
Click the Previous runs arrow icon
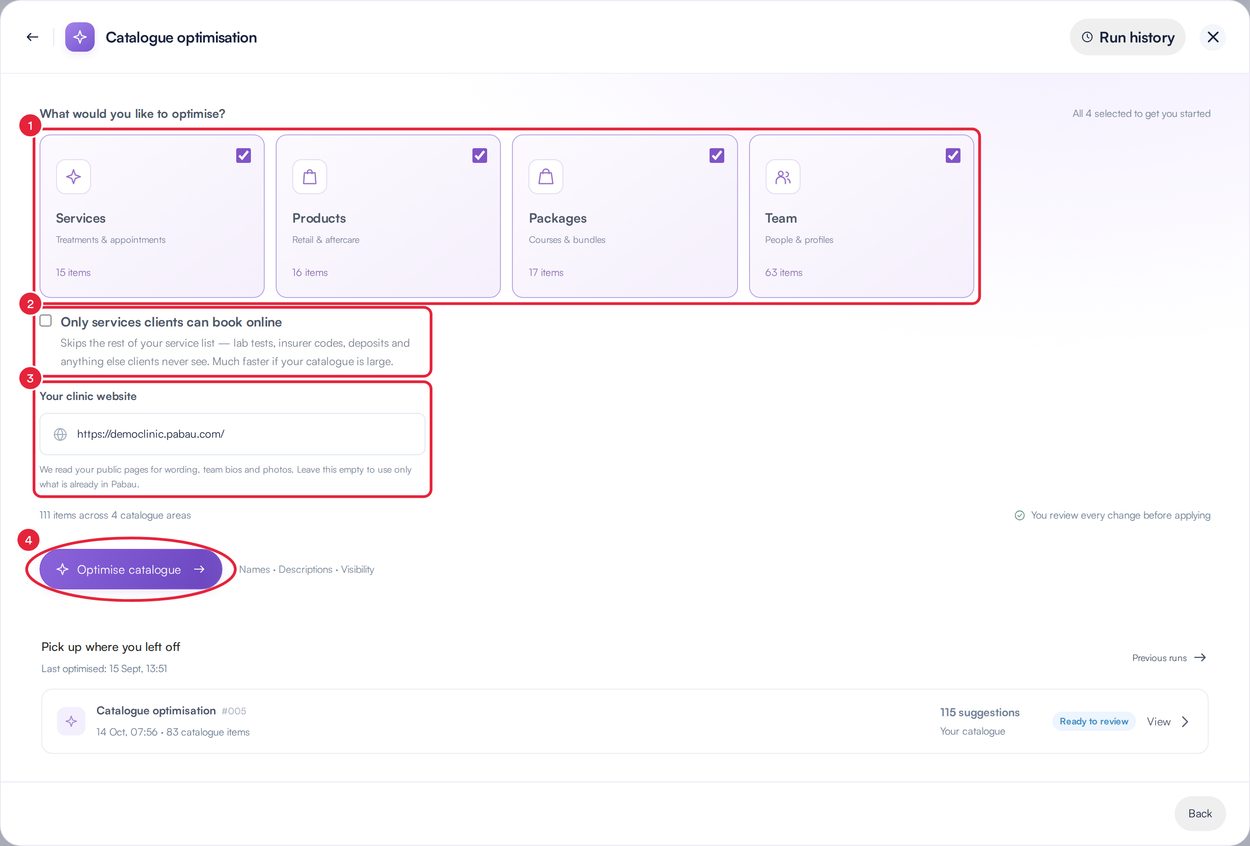[1200, 658]
